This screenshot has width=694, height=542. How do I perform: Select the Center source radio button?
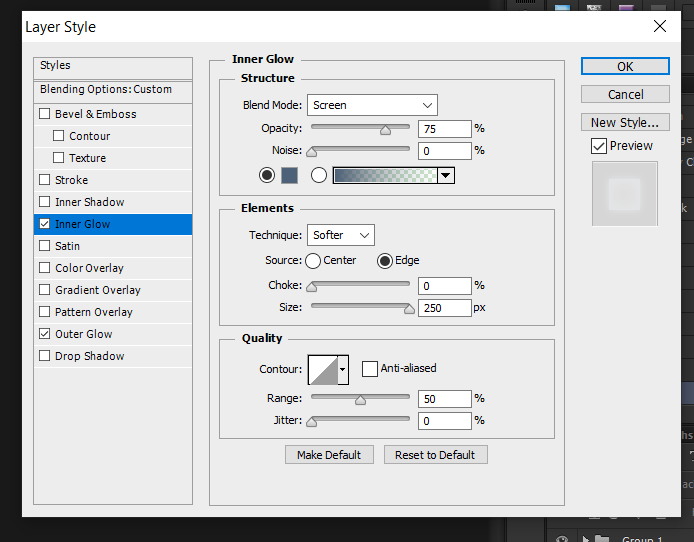coord(313,261)
